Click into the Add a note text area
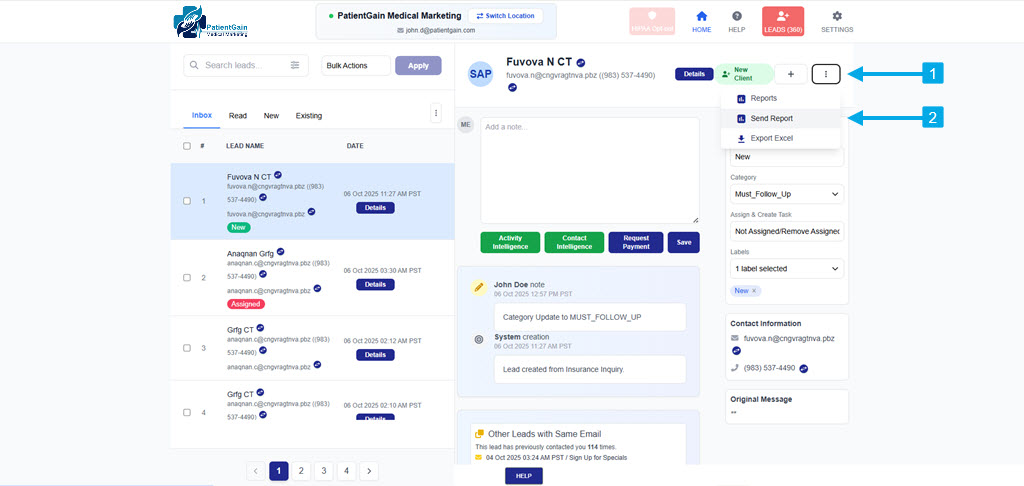 [x=590, y=170]
